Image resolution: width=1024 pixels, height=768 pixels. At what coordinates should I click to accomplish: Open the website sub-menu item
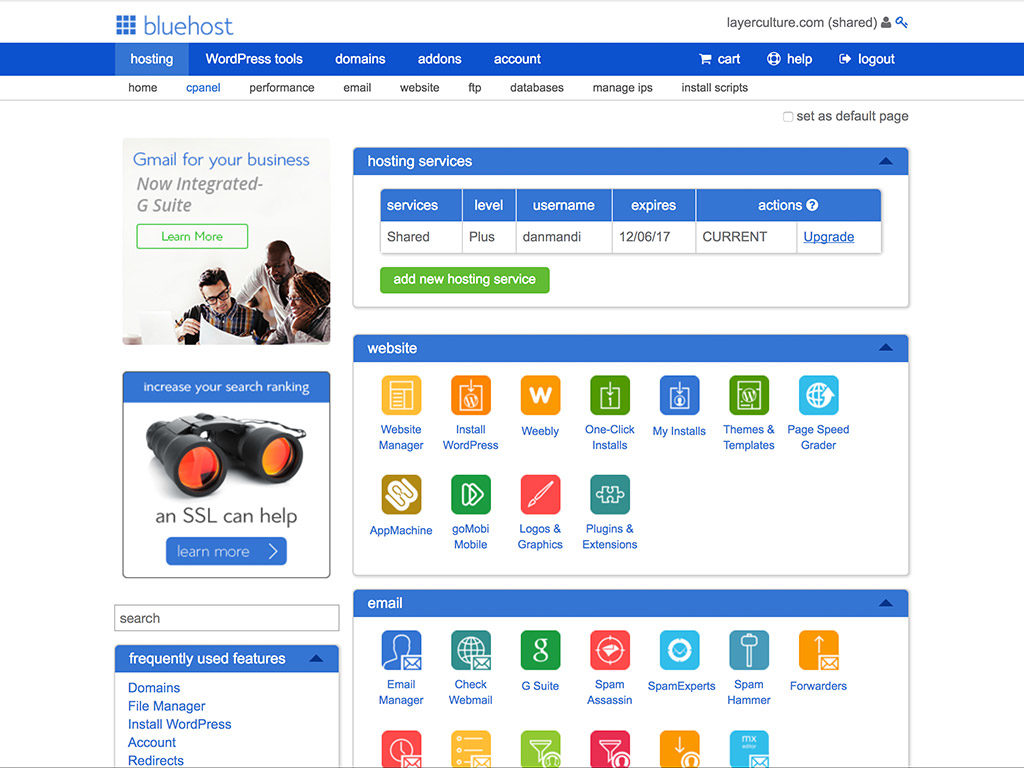(419, 88)
